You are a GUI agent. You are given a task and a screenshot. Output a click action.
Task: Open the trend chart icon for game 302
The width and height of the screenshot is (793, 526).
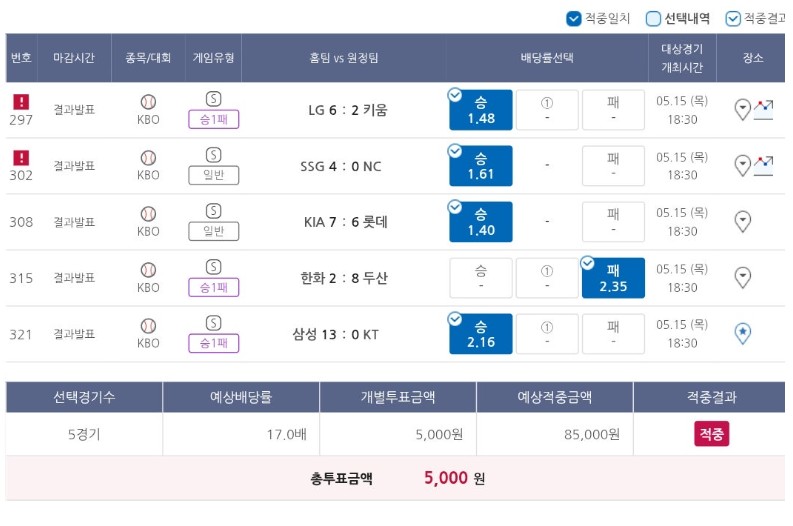pyautogui.click(x=763, y=165)
